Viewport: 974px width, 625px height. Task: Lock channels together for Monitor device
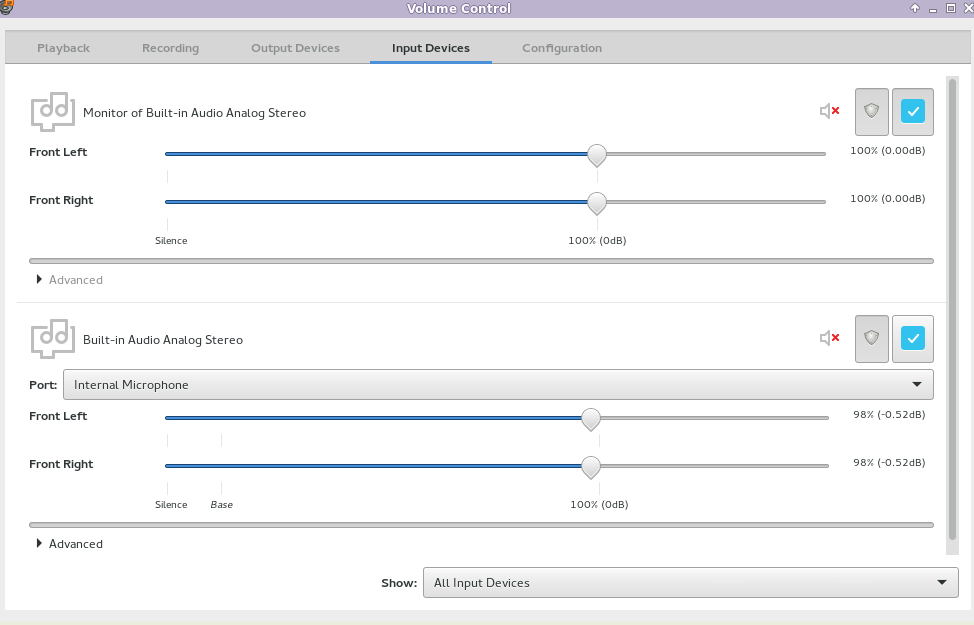[x=871, y=112]
